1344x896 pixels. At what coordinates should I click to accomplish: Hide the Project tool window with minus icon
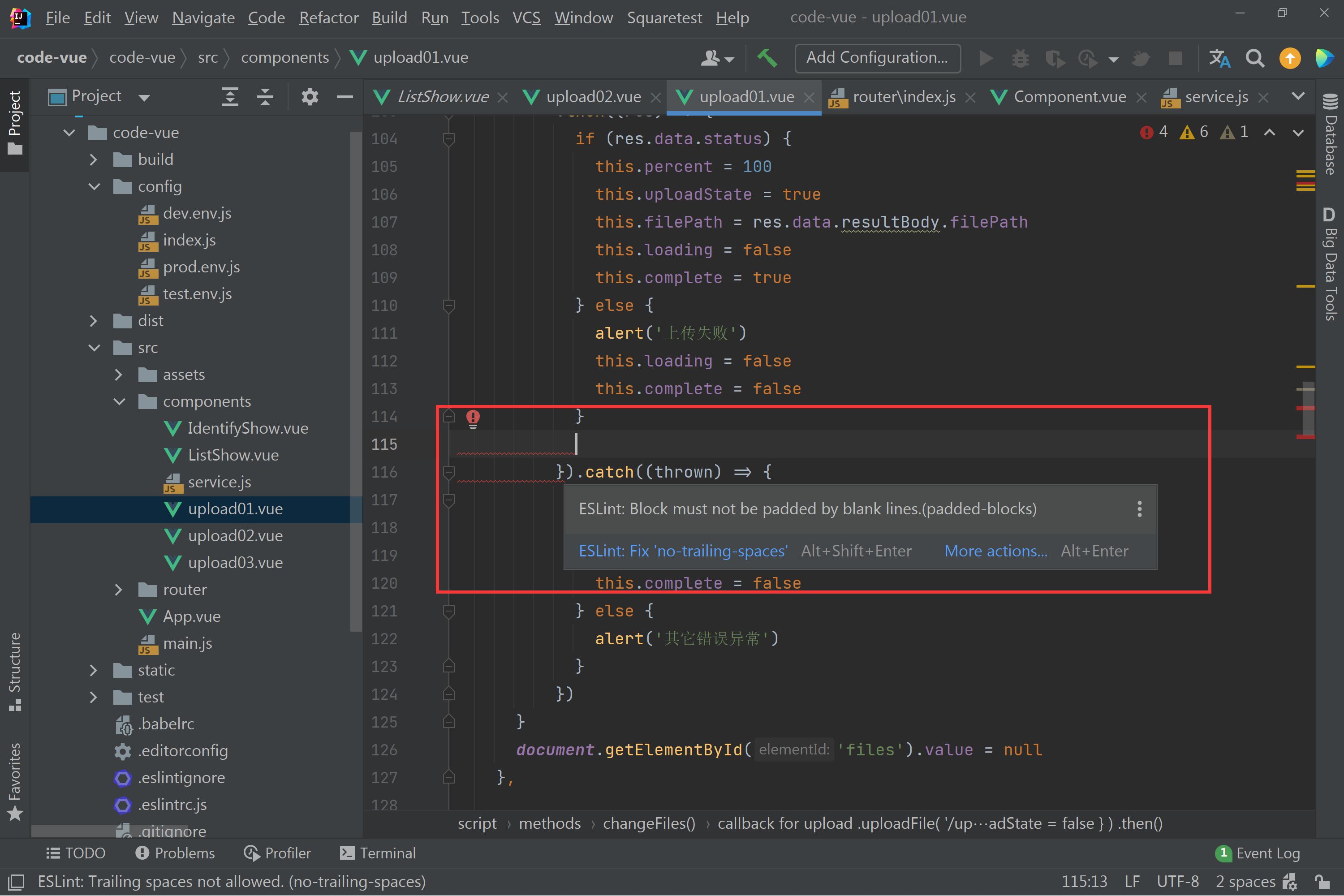pyautogui.click(x=345, y=97)
